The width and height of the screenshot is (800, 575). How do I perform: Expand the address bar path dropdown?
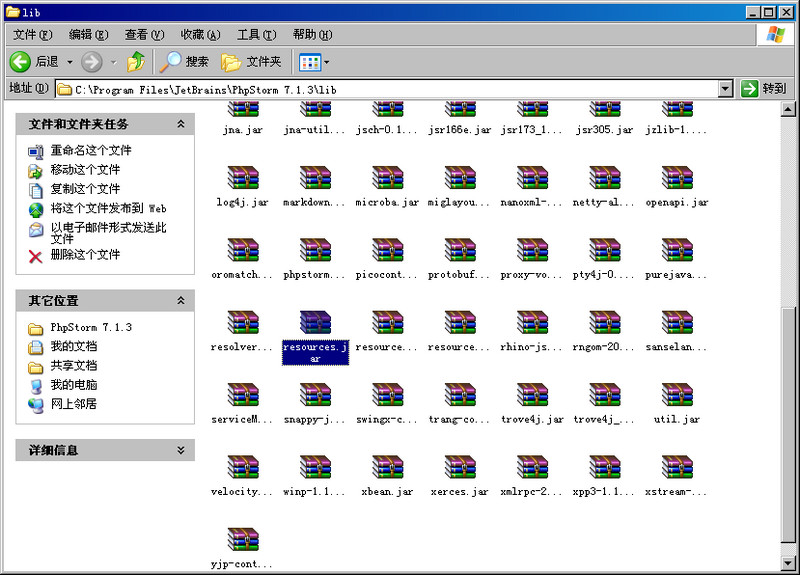pos(726,89)
